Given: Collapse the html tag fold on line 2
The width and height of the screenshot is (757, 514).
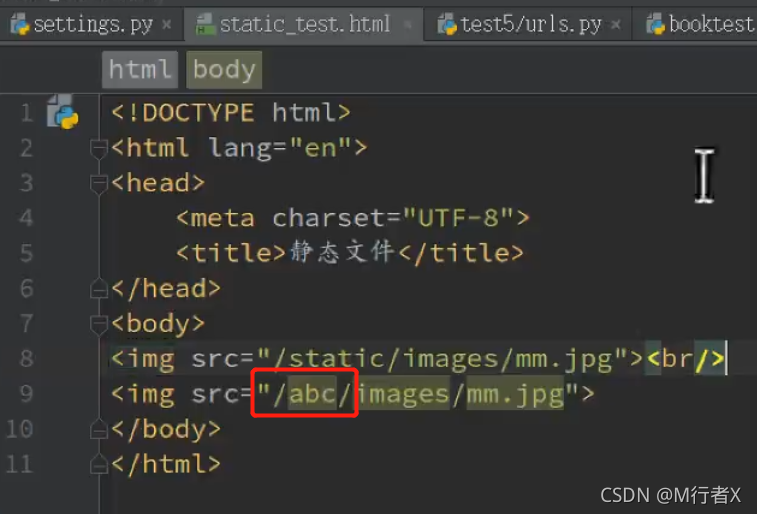Looking at the screenshot, I should (98, 148).
